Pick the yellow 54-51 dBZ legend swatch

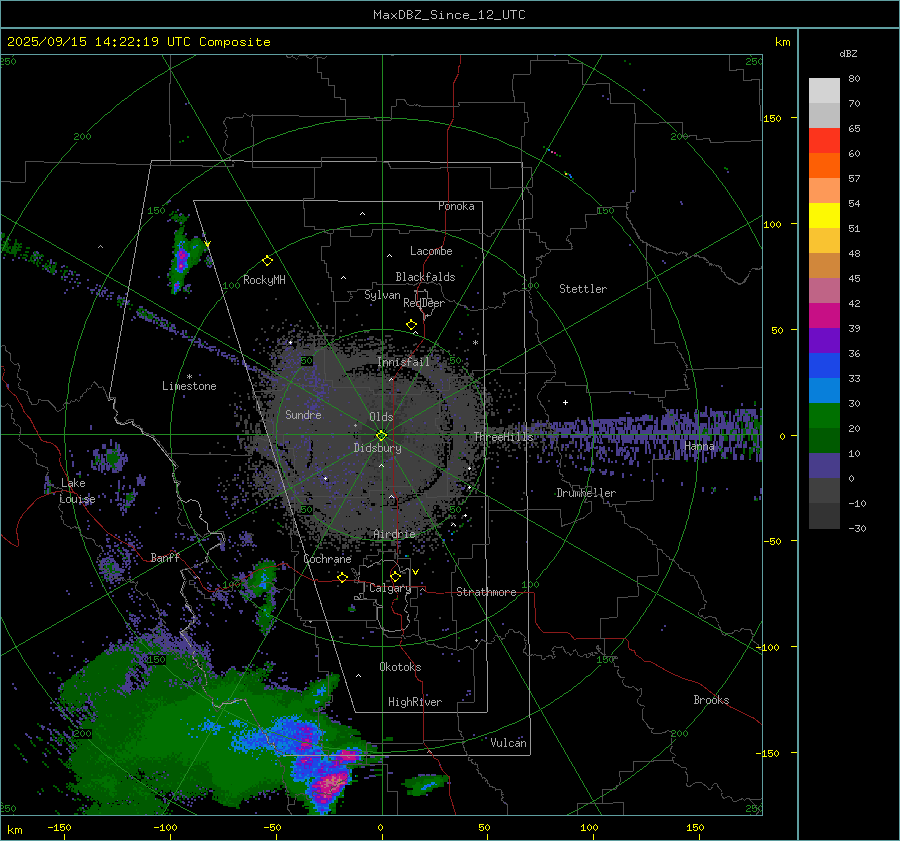(824, 216)
